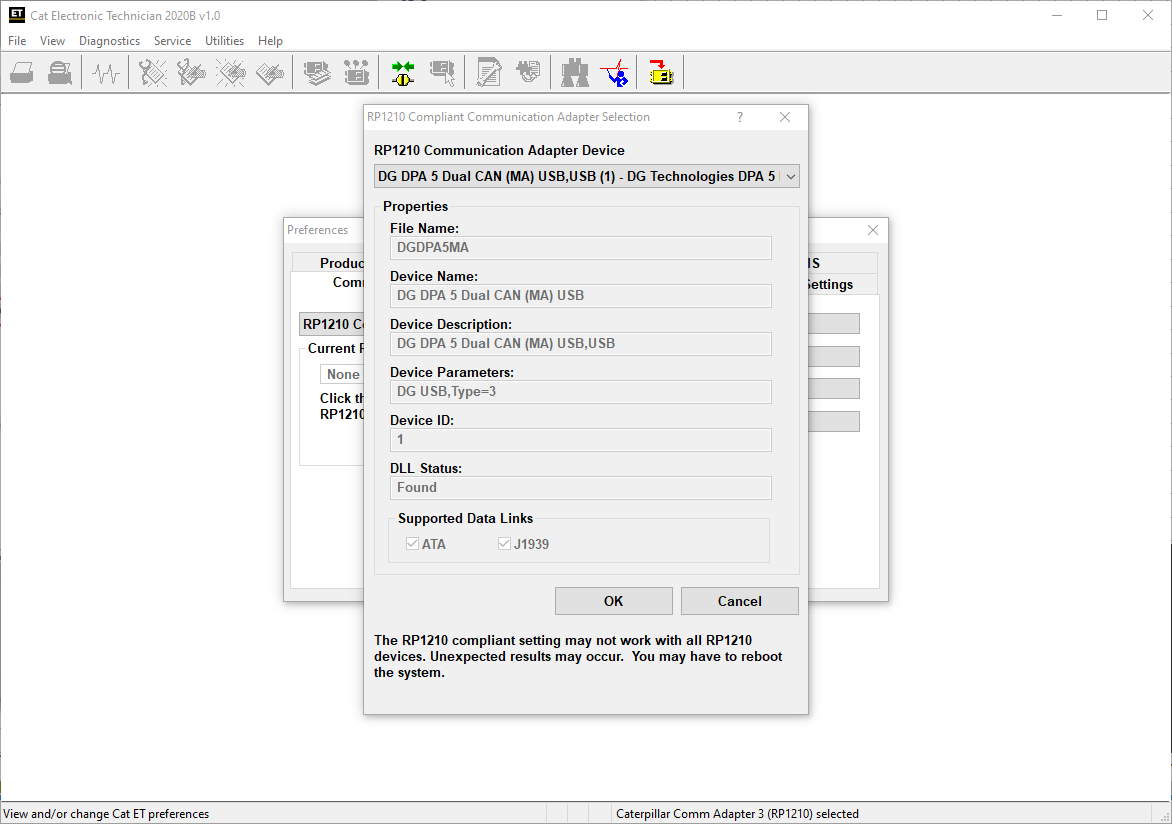This screenshot has height=824, width=1172.
Task: Click the help question mark in dialog title
Action: pyautogui.click(x=740, y=117)
